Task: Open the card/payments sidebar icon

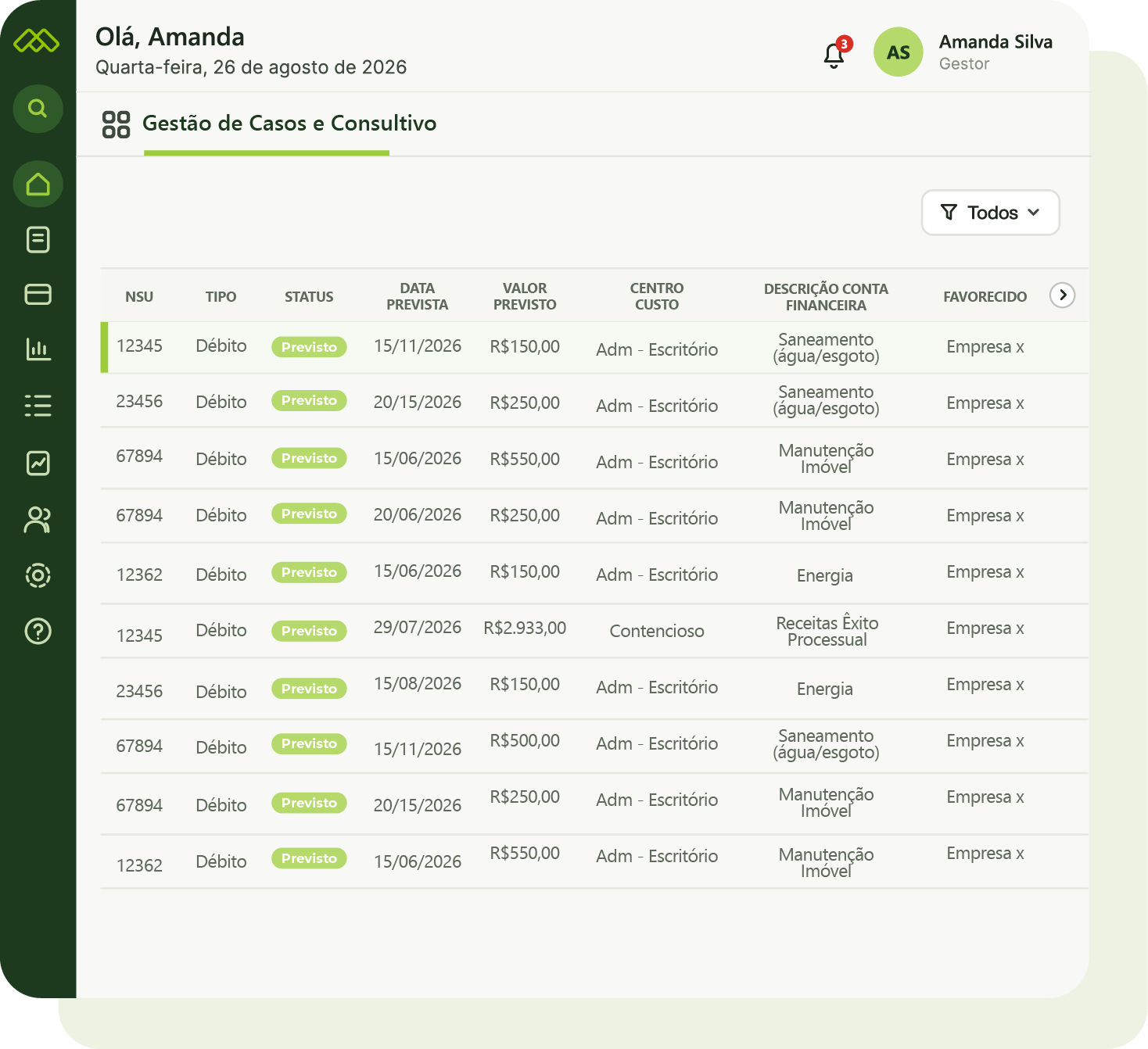Action: (38, 295)
